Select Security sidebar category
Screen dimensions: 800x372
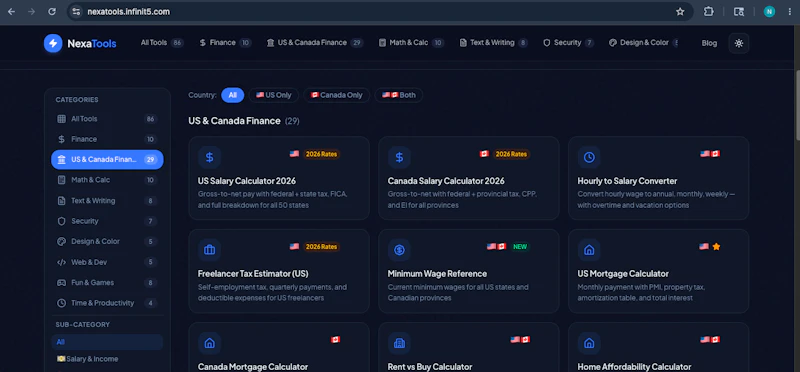107,221
